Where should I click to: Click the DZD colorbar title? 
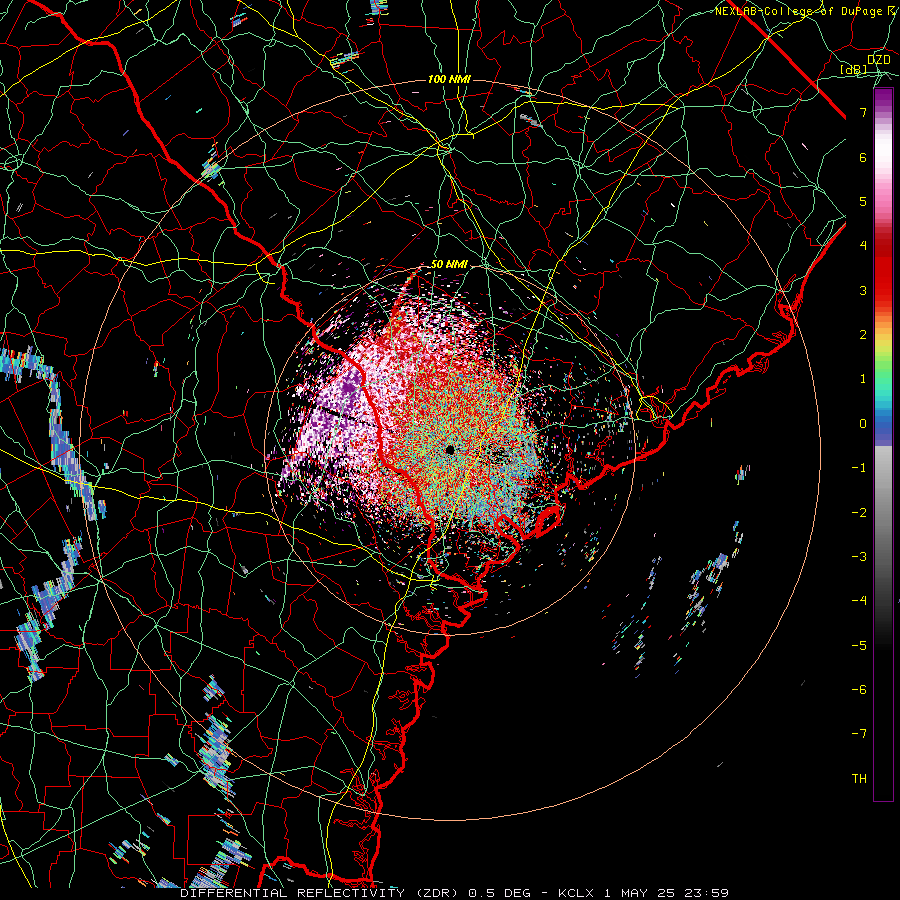(x=879, y=60)
